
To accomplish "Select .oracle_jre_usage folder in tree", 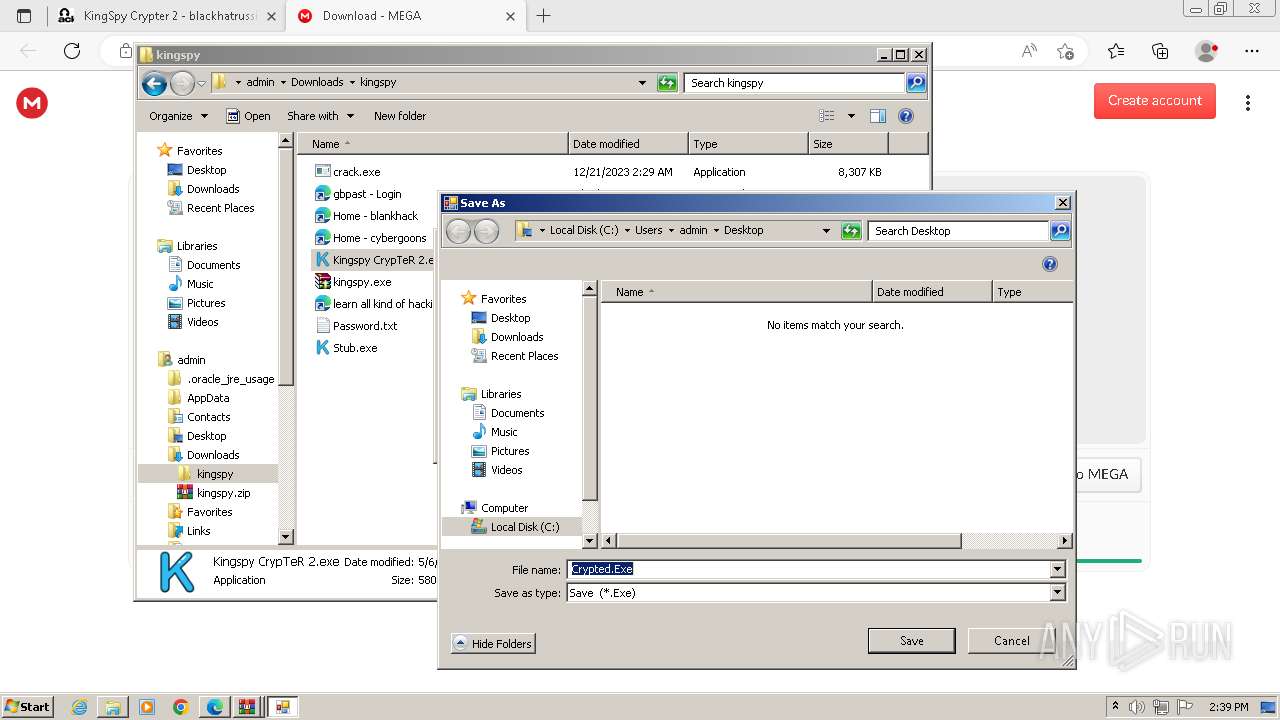I will [x=221, y=379].
